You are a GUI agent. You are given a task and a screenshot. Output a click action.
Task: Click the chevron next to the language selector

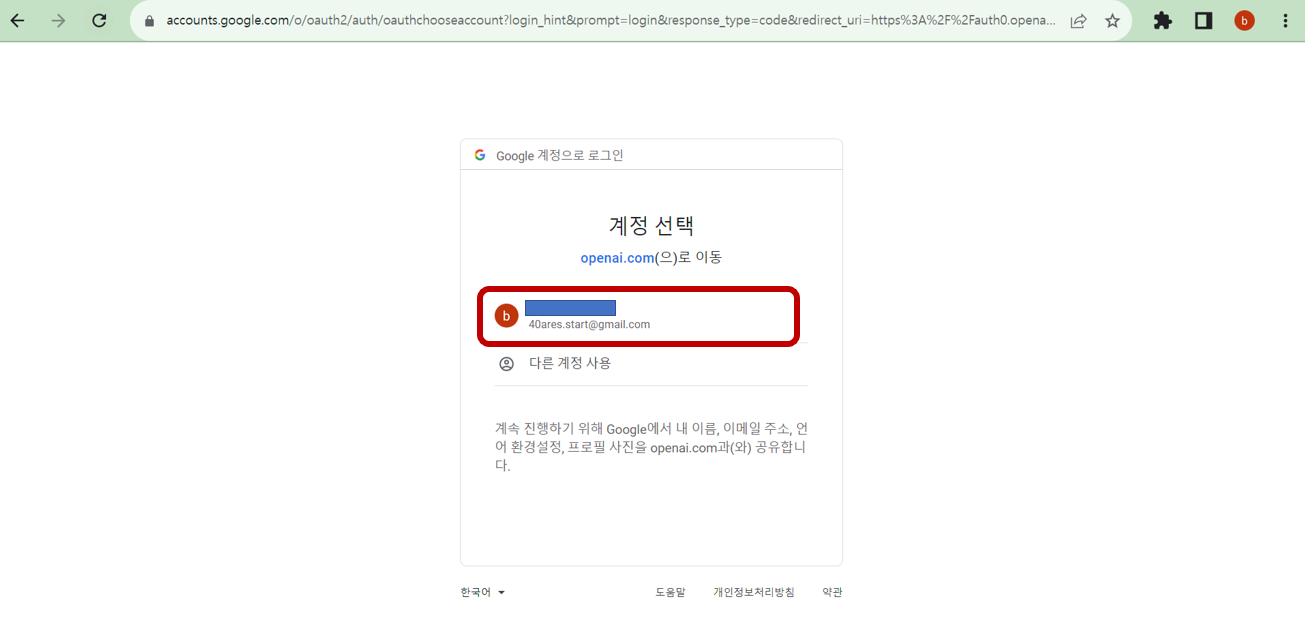pos(502,591)
